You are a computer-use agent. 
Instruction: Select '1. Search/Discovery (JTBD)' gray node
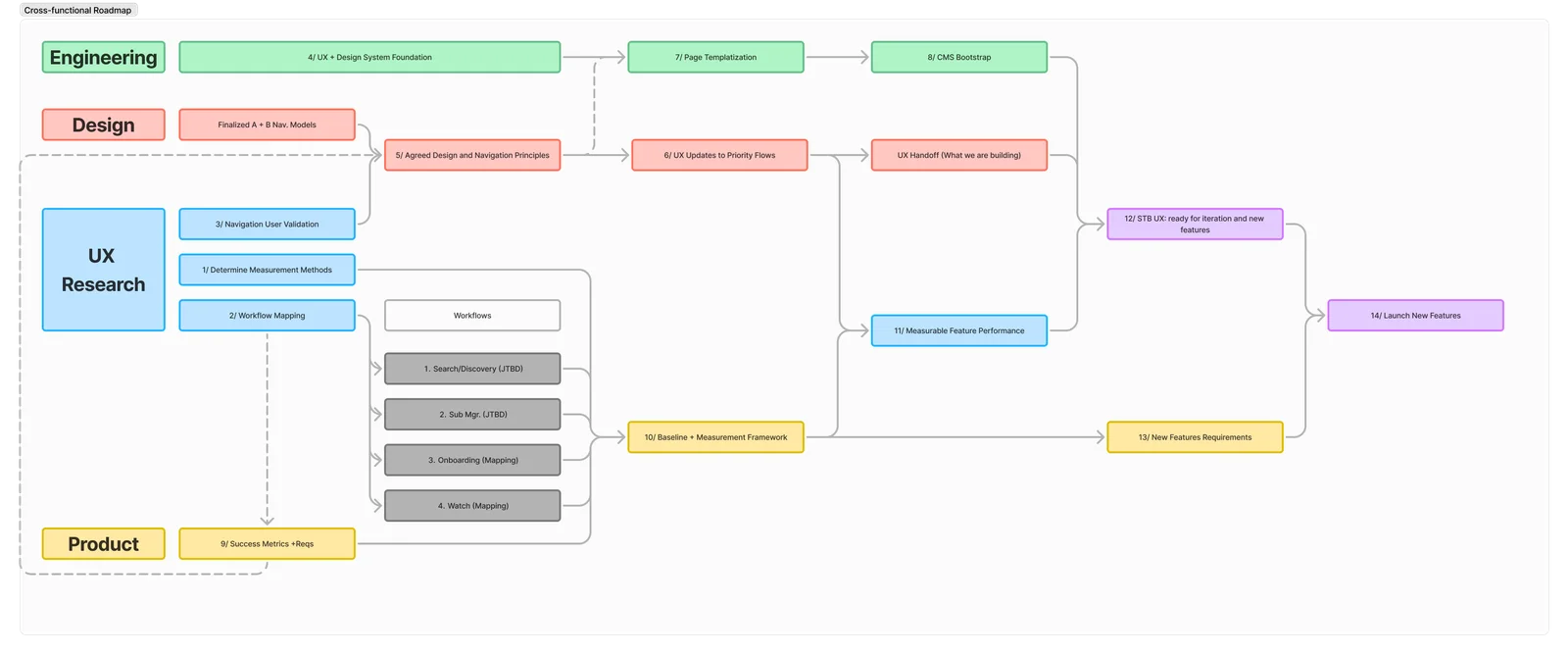point(472,369)
